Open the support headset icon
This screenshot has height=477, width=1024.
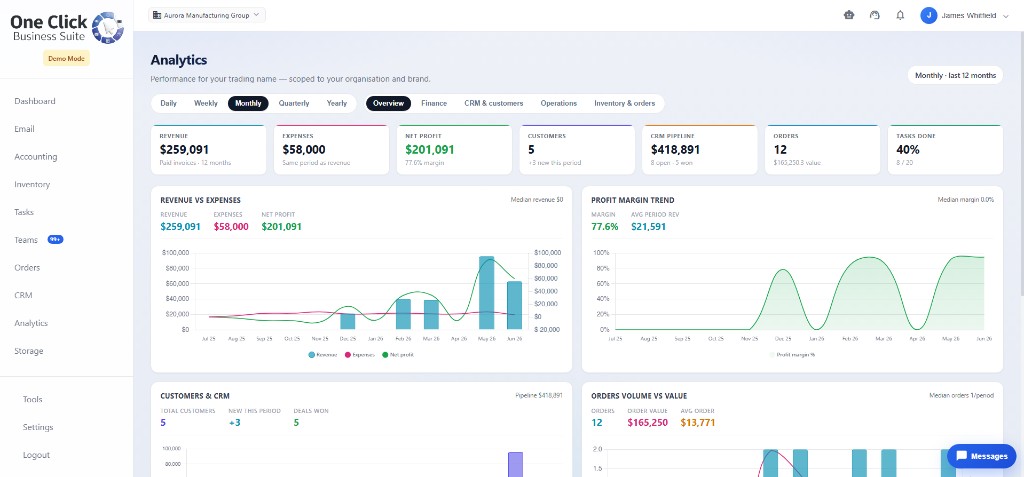click(875, 15)
